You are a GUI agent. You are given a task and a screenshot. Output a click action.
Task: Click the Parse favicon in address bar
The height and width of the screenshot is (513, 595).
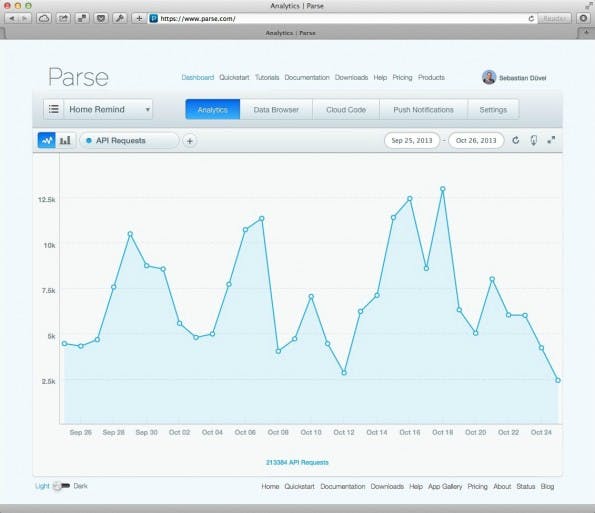click(153, 18)
